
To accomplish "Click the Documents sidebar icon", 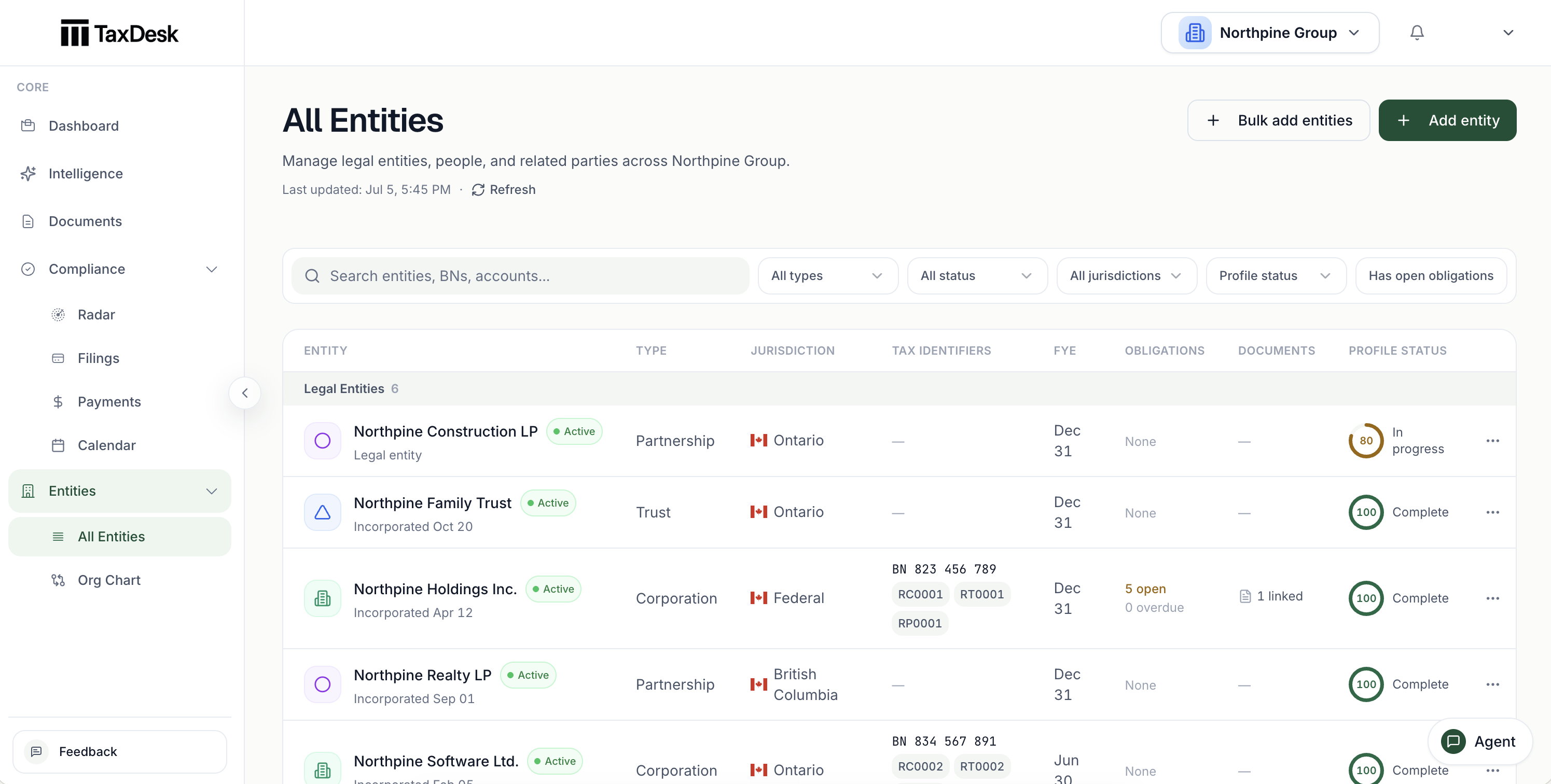I will pos(29,221).
